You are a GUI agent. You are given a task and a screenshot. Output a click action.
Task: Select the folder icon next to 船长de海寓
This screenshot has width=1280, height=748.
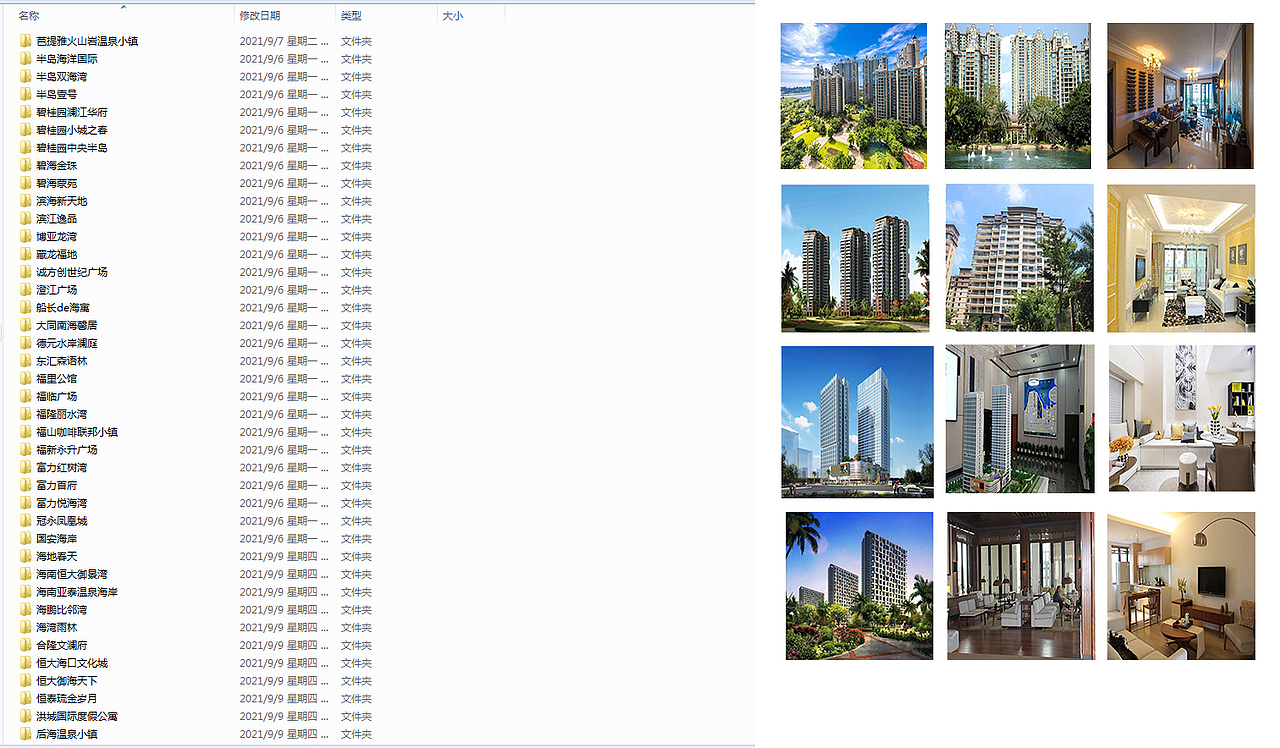tap(26, 308)
